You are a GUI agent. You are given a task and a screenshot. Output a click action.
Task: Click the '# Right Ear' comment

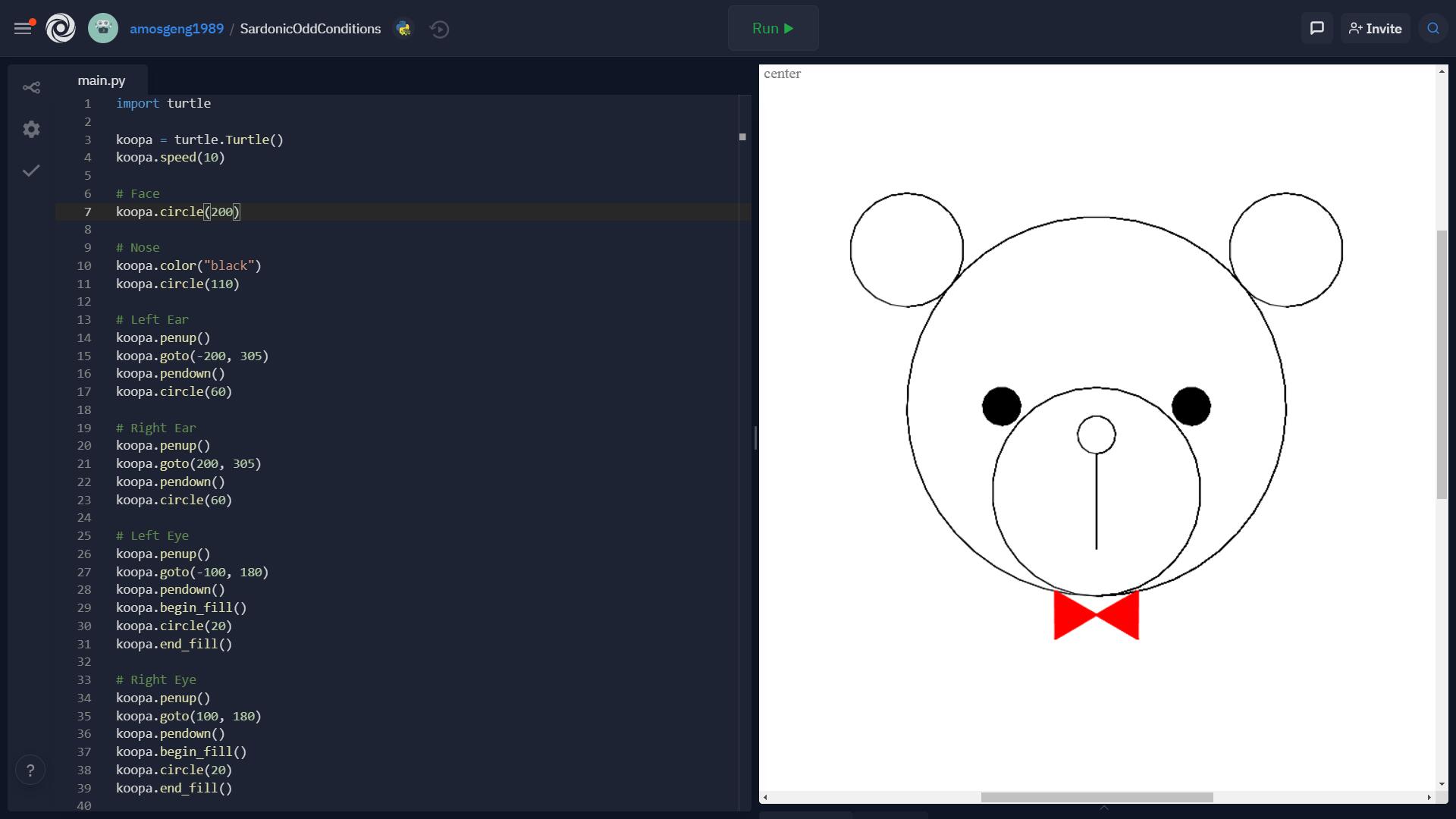pos(155,428)
